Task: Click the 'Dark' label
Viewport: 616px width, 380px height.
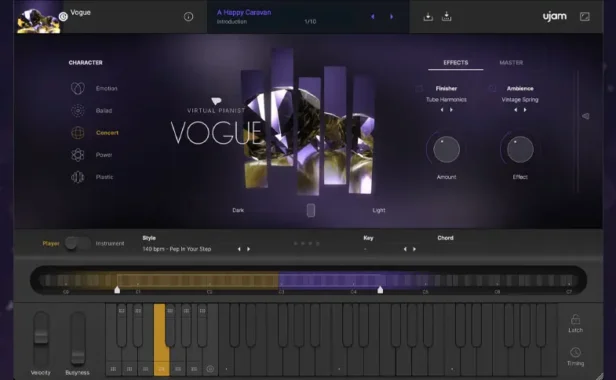Action: (238, 210)
